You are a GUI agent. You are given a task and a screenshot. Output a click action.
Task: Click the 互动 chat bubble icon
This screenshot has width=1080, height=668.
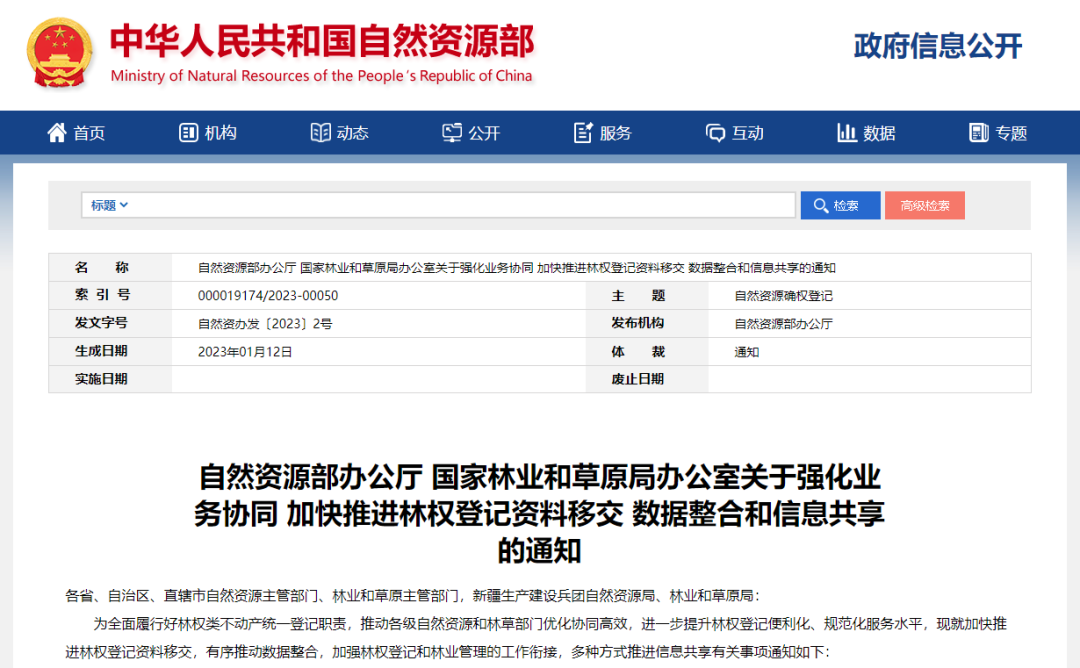(715, 132)
